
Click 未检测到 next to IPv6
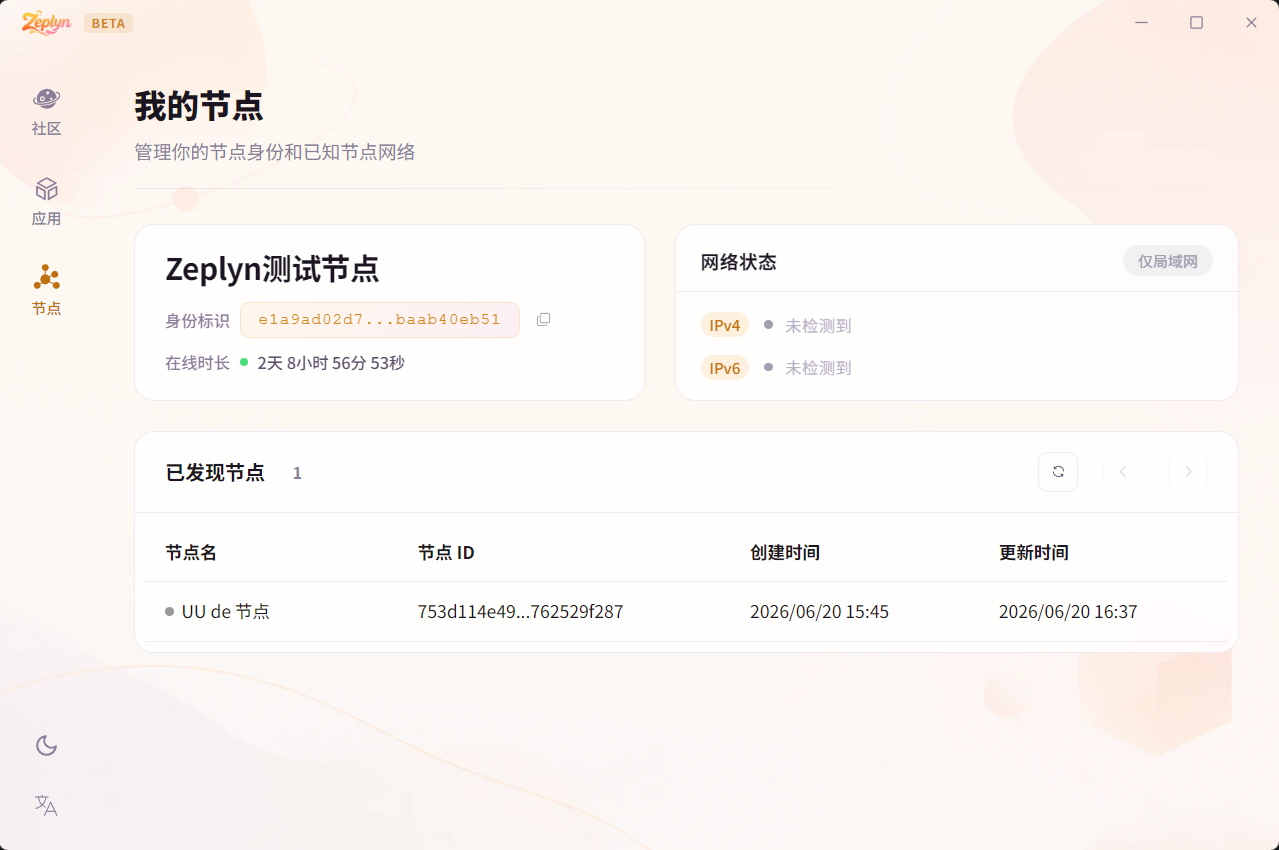(x=818, y=368)
